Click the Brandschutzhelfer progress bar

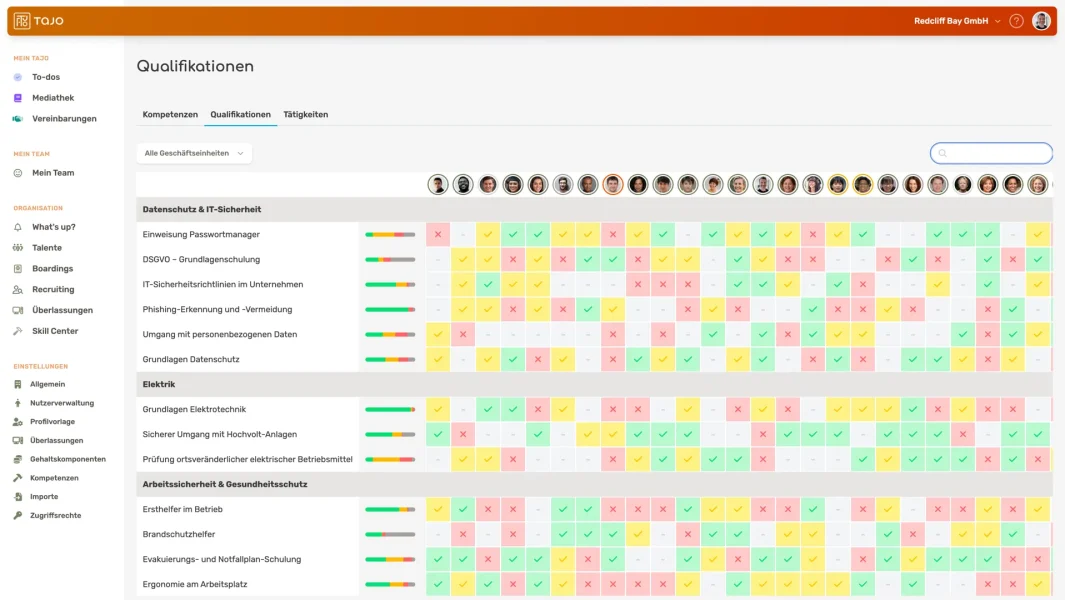click(390, 535)
